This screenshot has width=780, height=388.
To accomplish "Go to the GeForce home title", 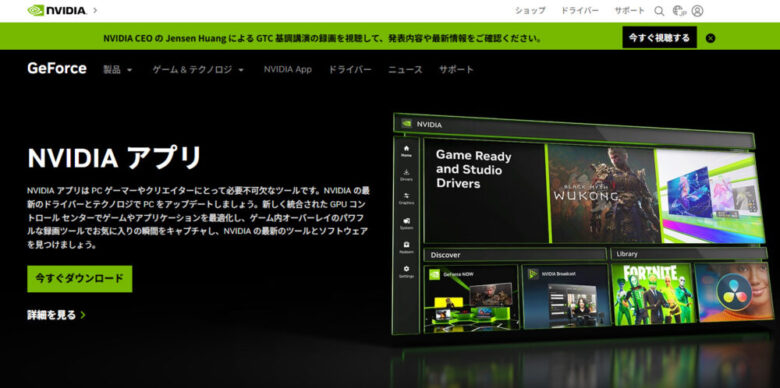I will pyautogui.click(x=57, y=68).
